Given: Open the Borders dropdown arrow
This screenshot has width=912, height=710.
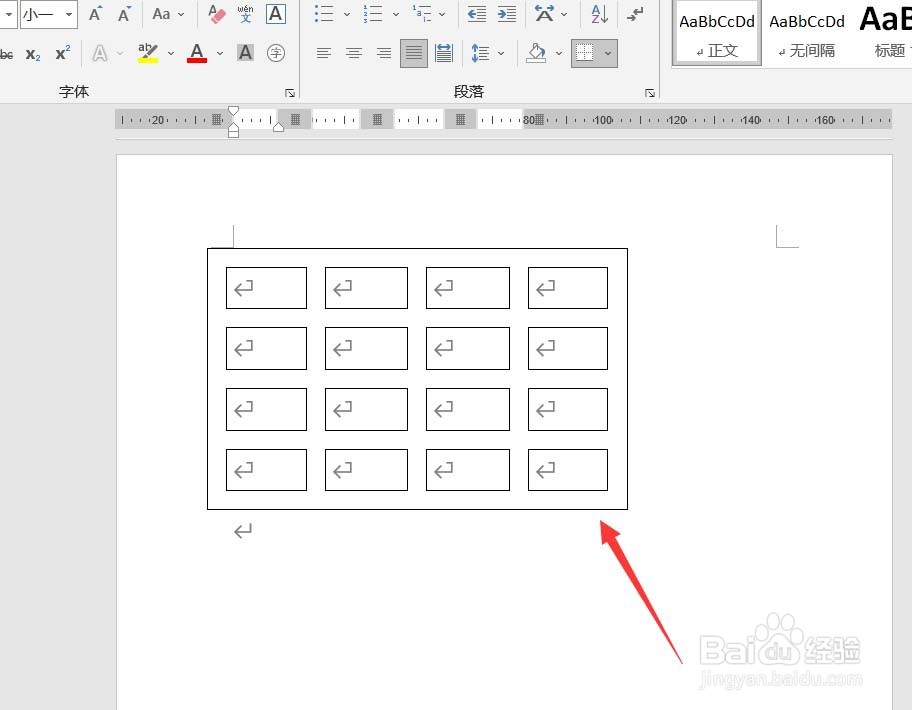Looking at the screenshot, I should (x=608, y=53).
